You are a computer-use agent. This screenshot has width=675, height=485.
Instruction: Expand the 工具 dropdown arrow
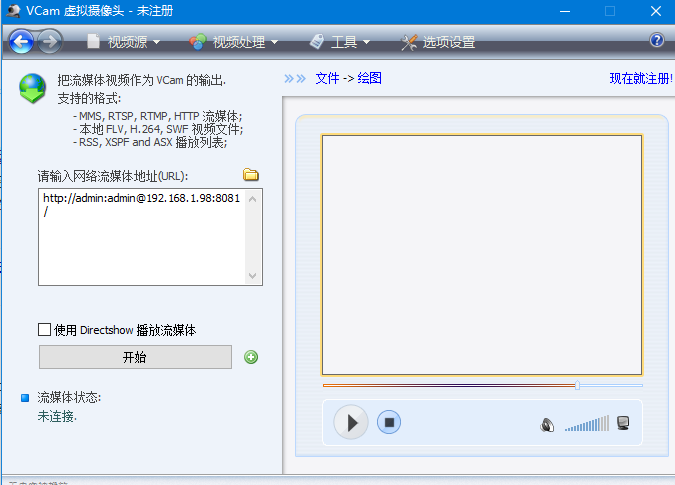[x=366, y=42]
